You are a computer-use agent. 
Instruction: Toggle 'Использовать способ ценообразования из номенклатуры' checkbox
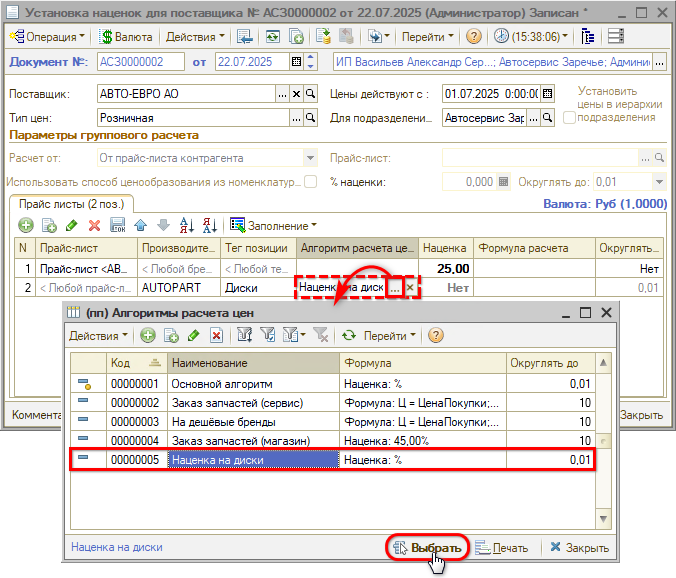point(310,182)
